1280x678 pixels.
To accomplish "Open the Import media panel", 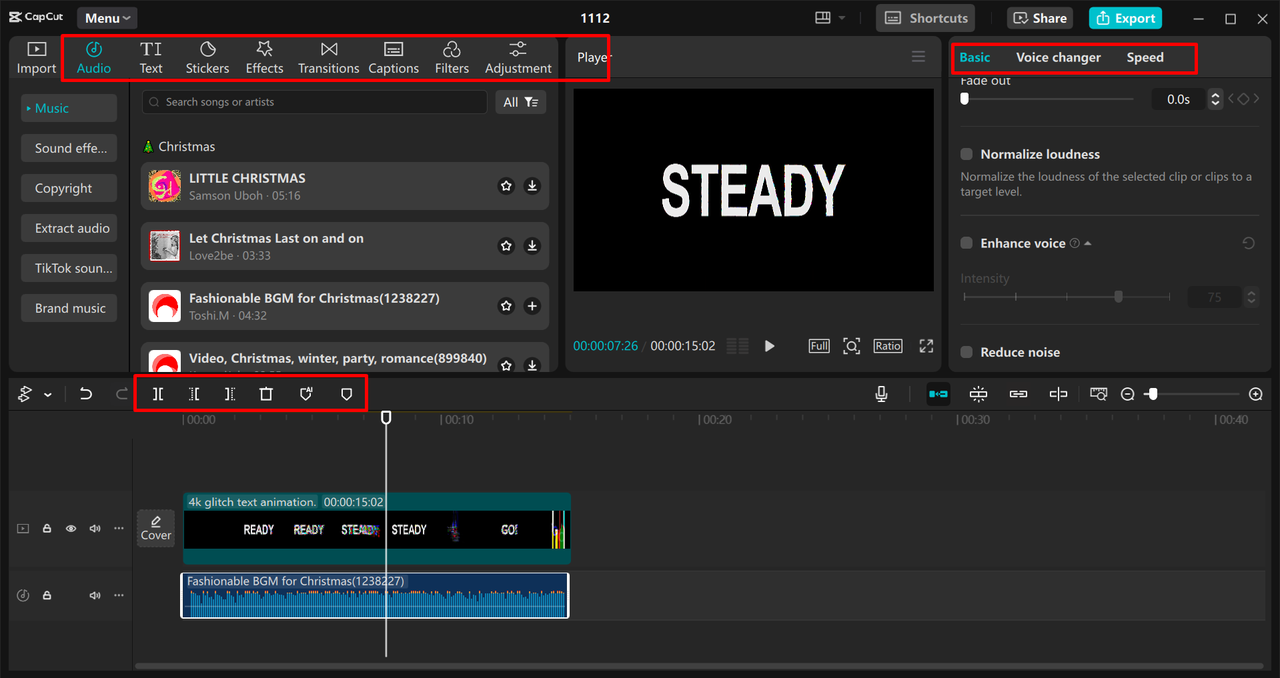I will (x=36, y=58).
